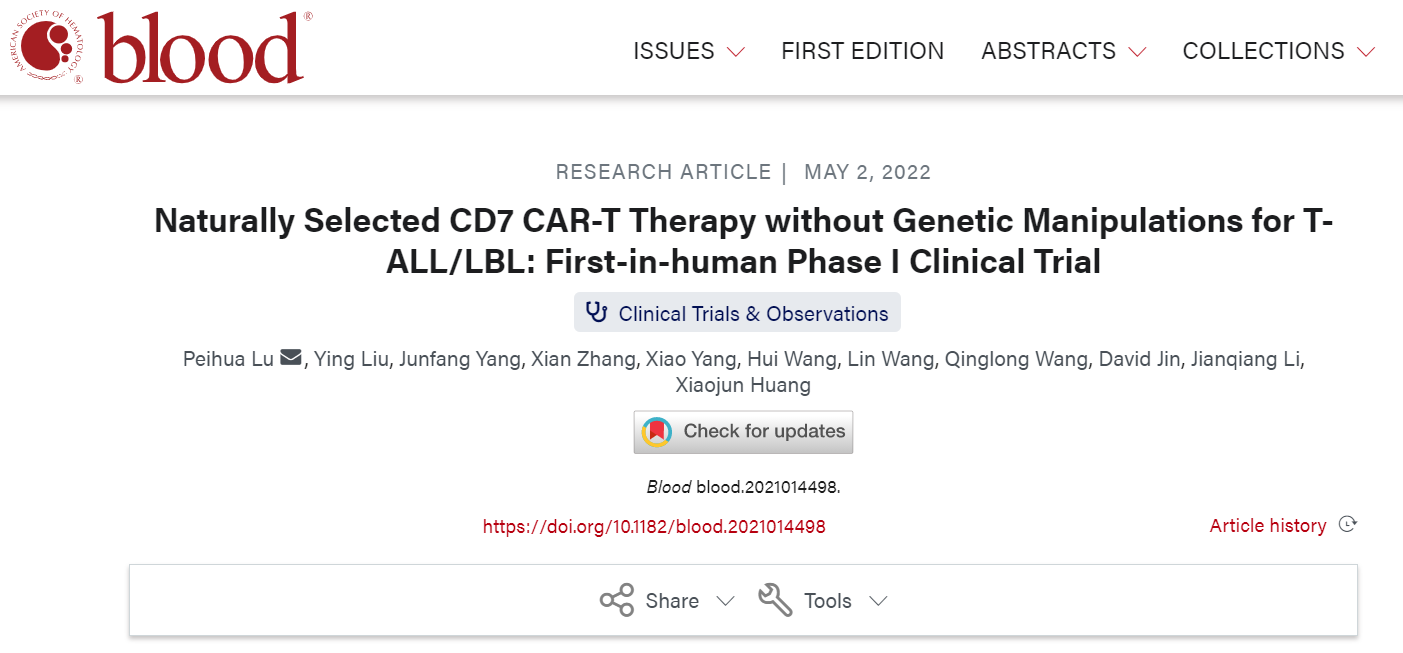
Task: Click the Tools wrench icon
Action: coord(775,600)
